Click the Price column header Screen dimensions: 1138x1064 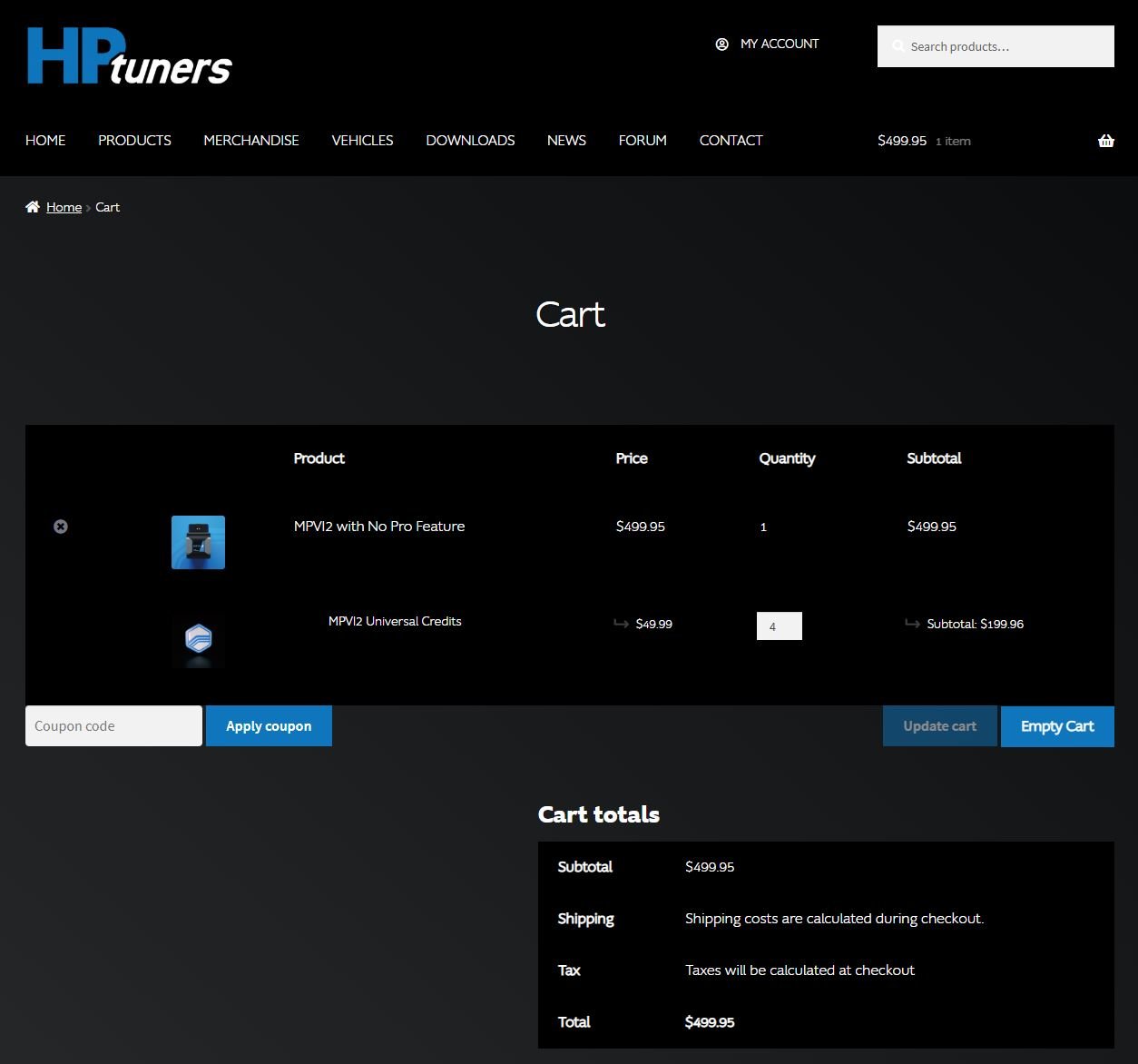coord(632,458)
